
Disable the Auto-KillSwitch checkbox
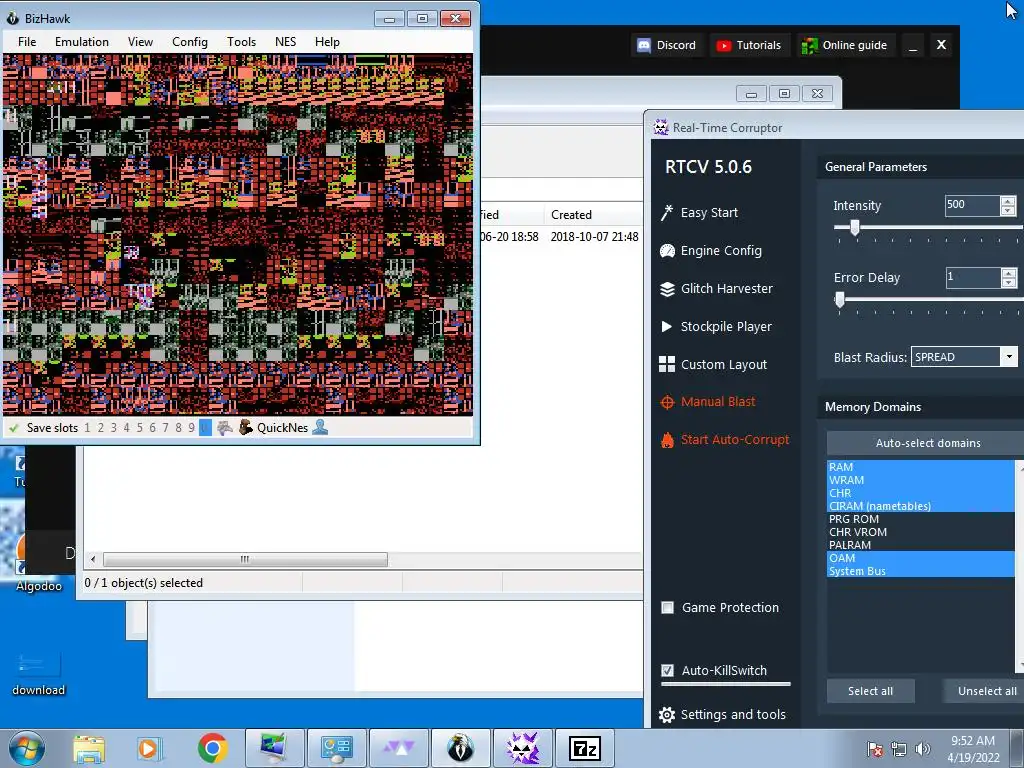click(667, 670)
